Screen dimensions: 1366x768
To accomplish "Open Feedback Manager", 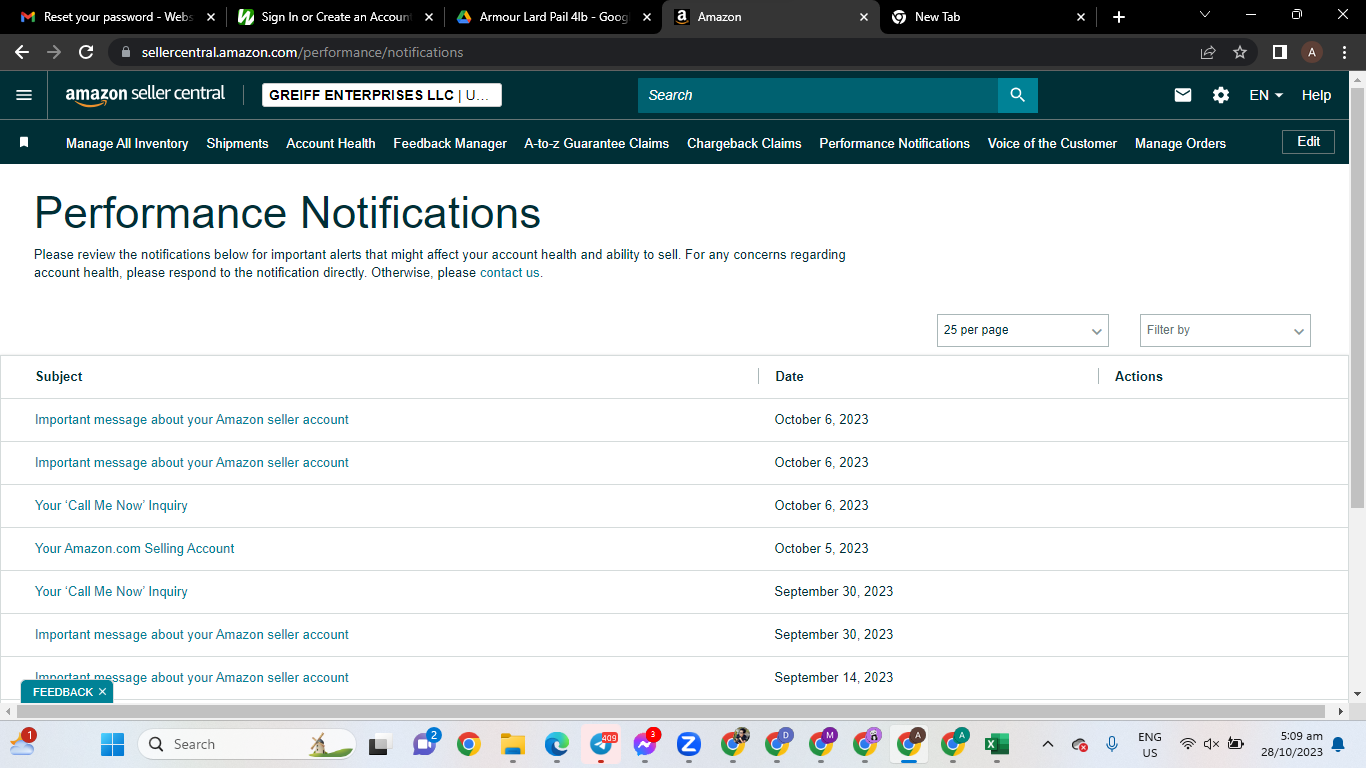I will [450, 143].
